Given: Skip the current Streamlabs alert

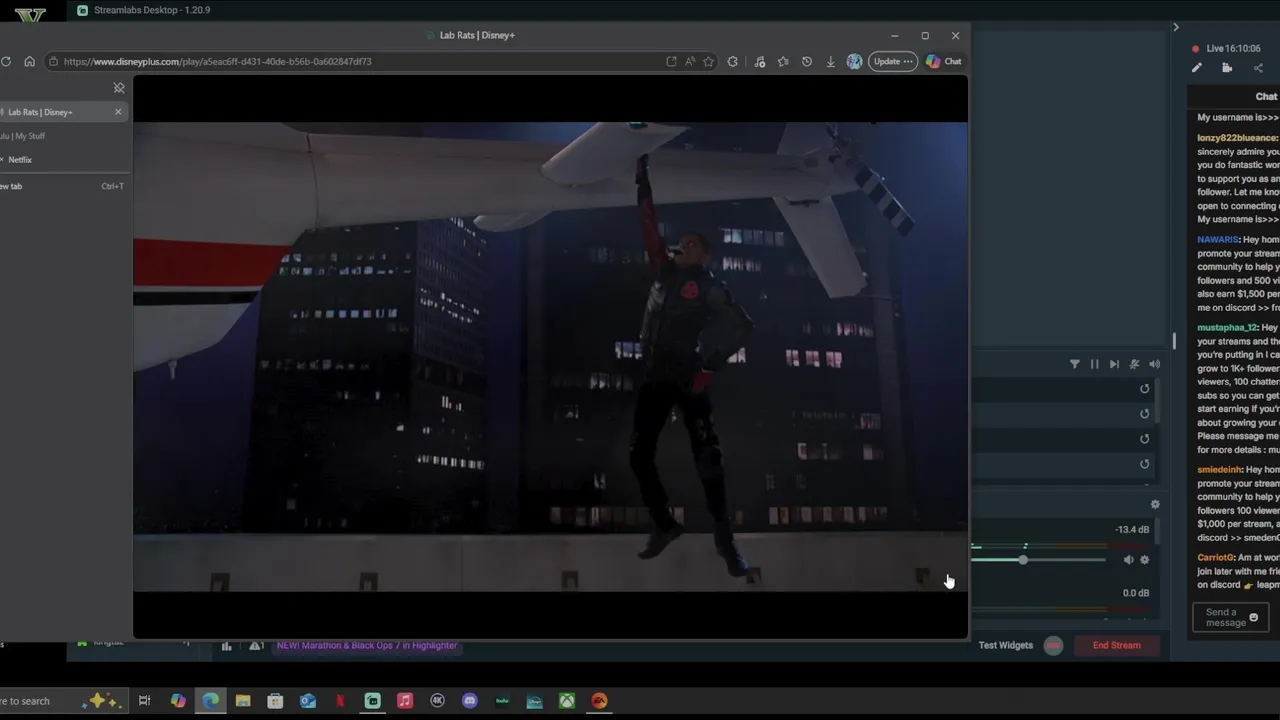Looking at the screenshot, I should (x=1114, y=364).
